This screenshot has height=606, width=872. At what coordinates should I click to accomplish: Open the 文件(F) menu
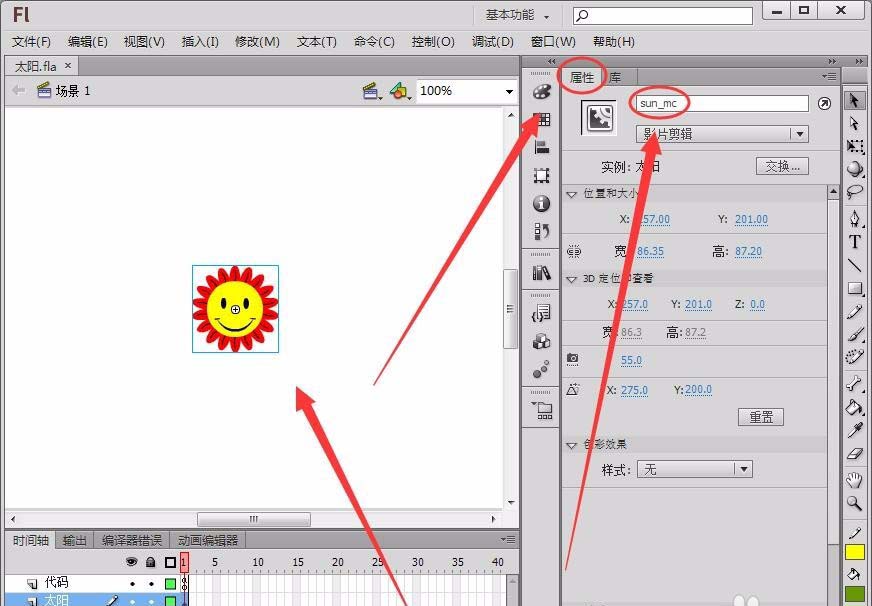(31, 42)
